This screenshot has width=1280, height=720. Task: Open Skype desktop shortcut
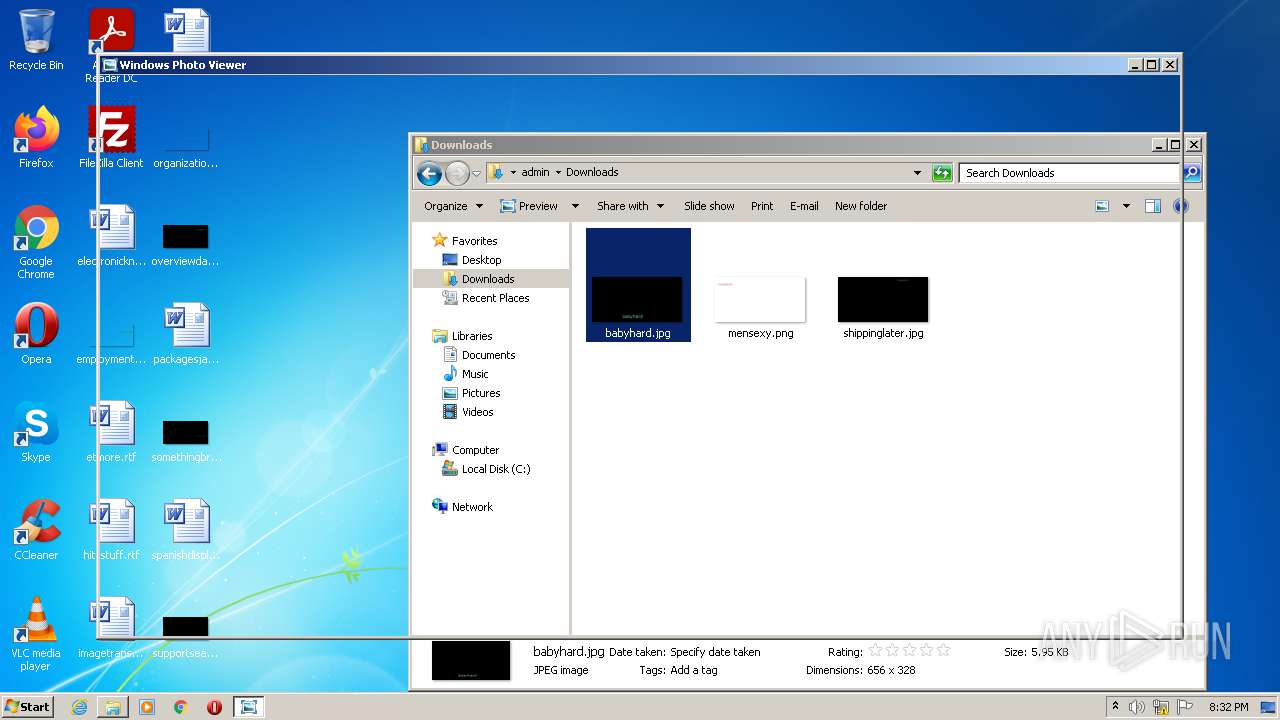36,432
